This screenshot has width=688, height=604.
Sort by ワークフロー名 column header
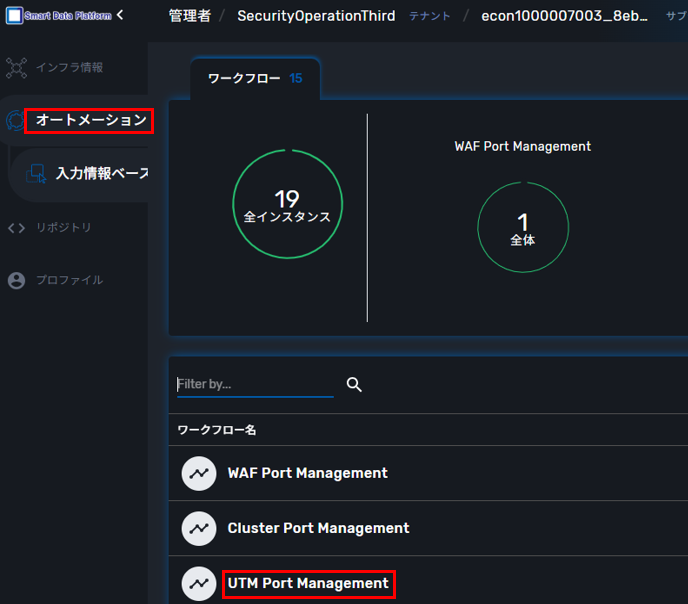[x=217, y=430]
